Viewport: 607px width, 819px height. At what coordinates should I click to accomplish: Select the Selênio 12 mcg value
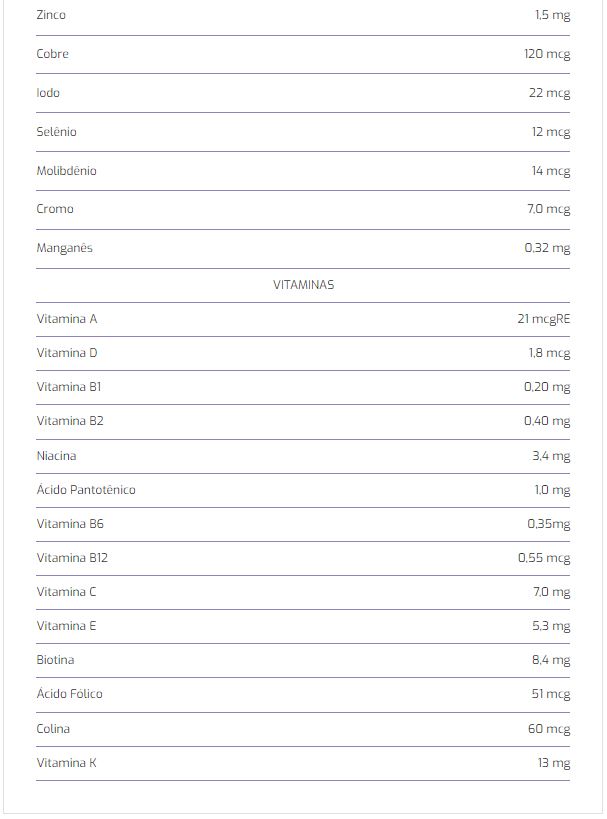pos(551,132)
